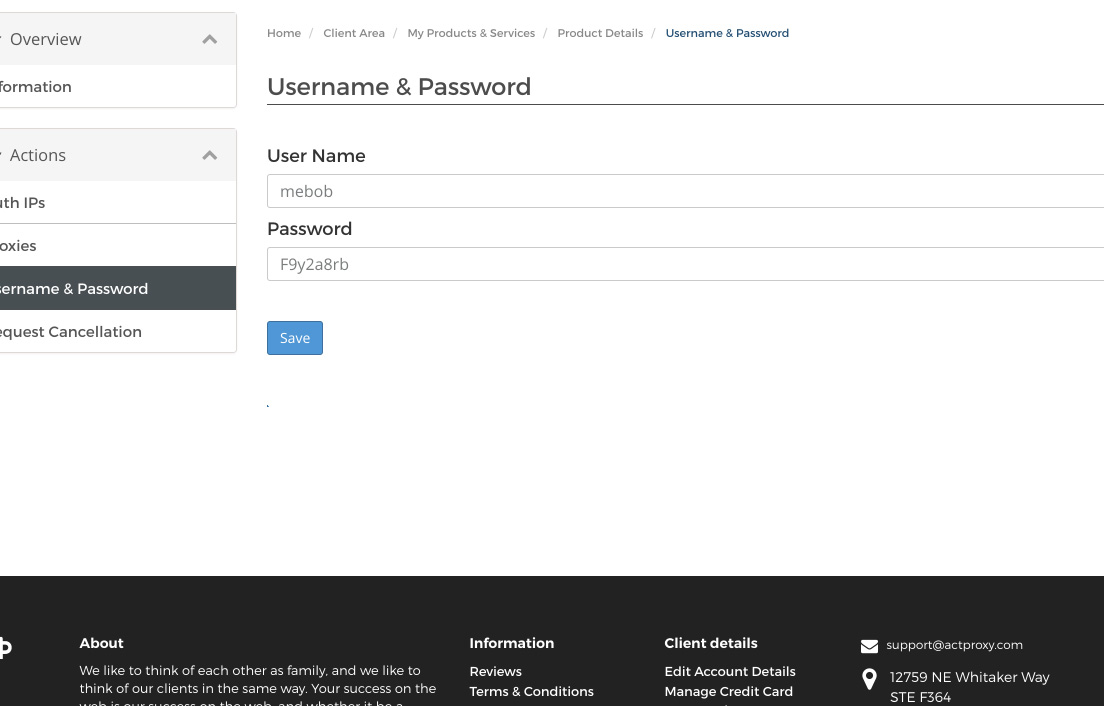The image size is (1104, 706).
Task: Open the Information sidebar item
Action: [x=36, y=87]
